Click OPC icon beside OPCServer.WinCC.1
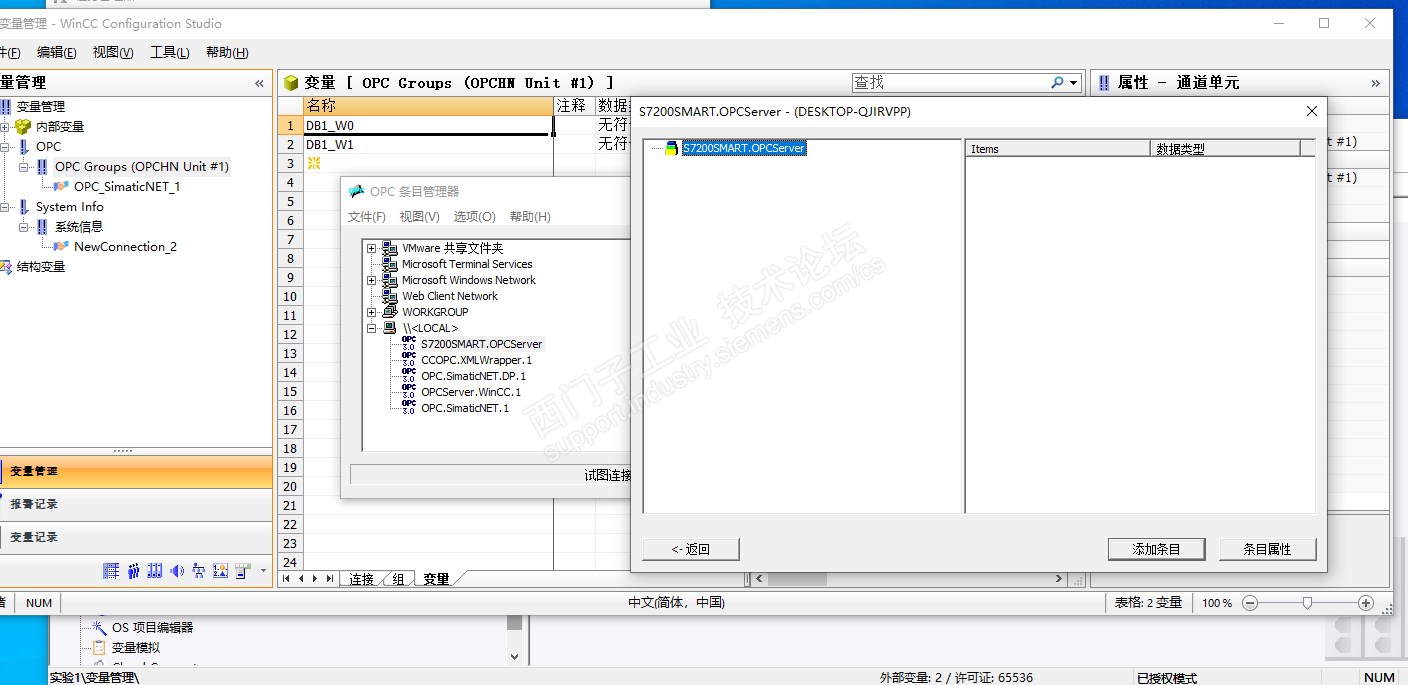The height and width of the screenshot is (685, 1408). coord(409,392)
